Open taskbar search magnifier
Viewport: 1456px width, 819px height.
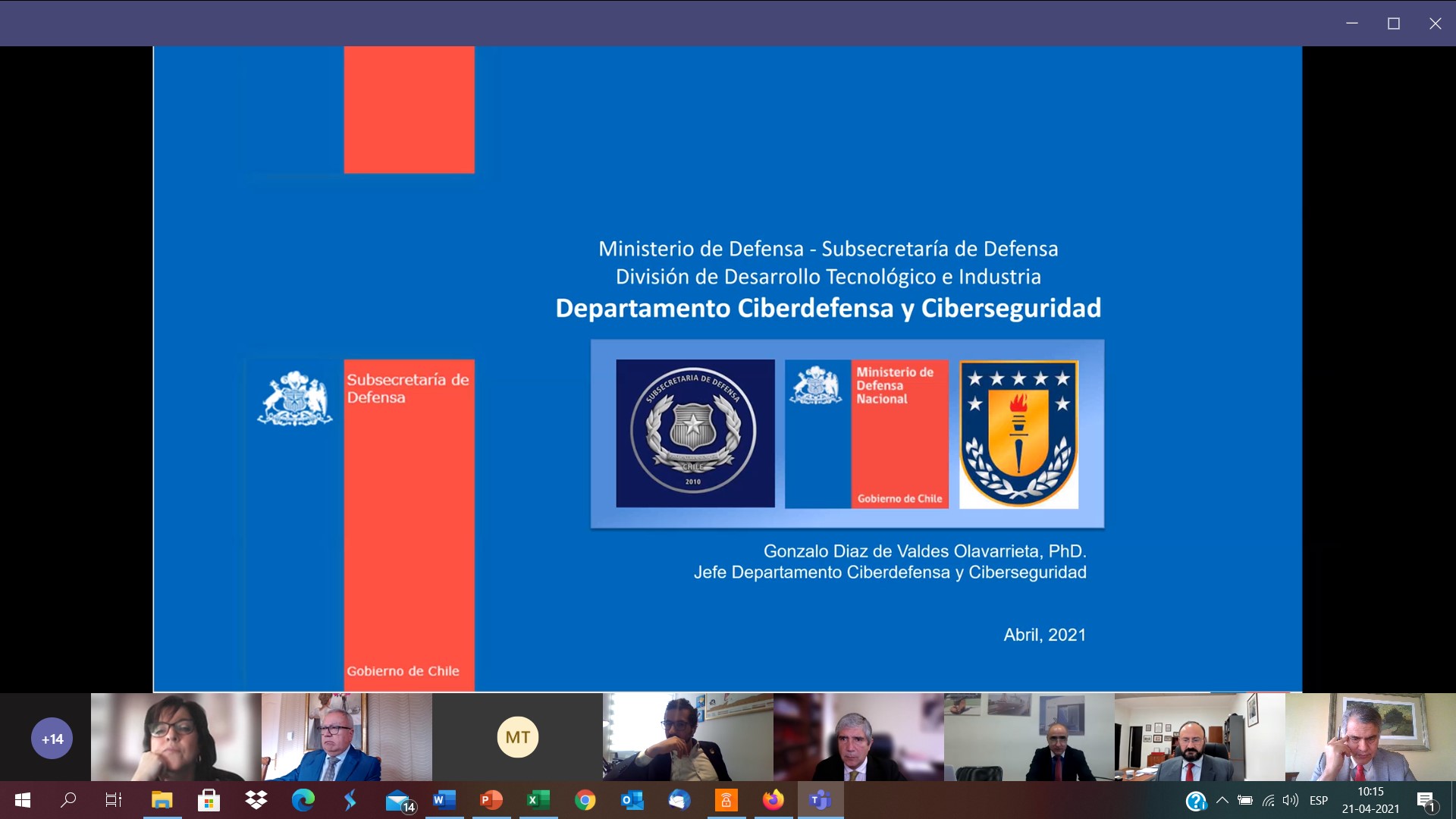point(68,800)
